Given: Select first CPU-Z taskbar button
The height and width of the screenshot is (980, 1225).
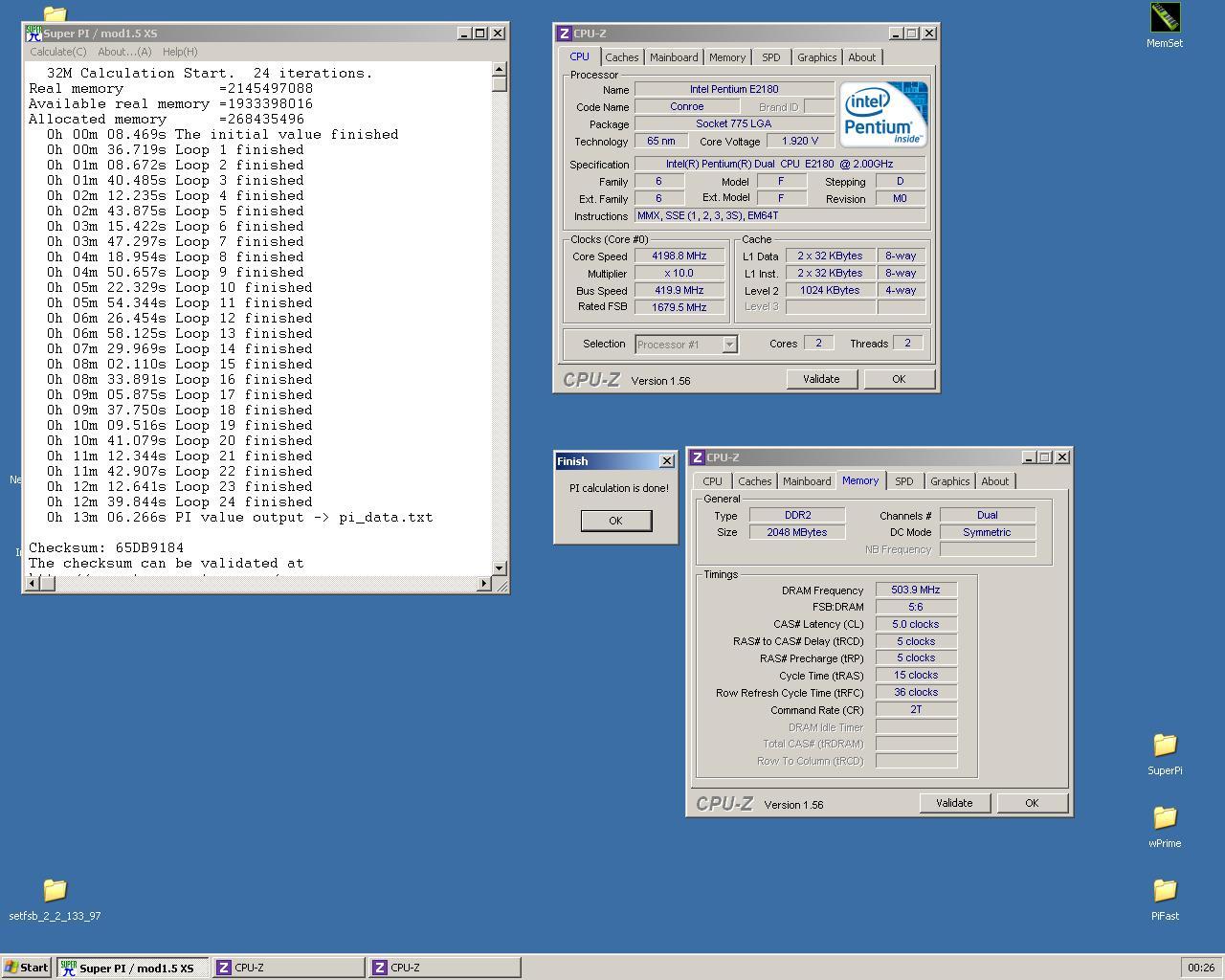Looking at the screenshot, I should tap(288, 968).
